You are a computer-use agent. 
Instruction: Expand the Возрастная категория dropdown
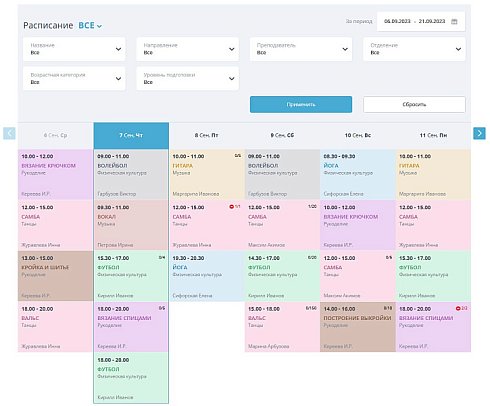(x=74, y=79)
